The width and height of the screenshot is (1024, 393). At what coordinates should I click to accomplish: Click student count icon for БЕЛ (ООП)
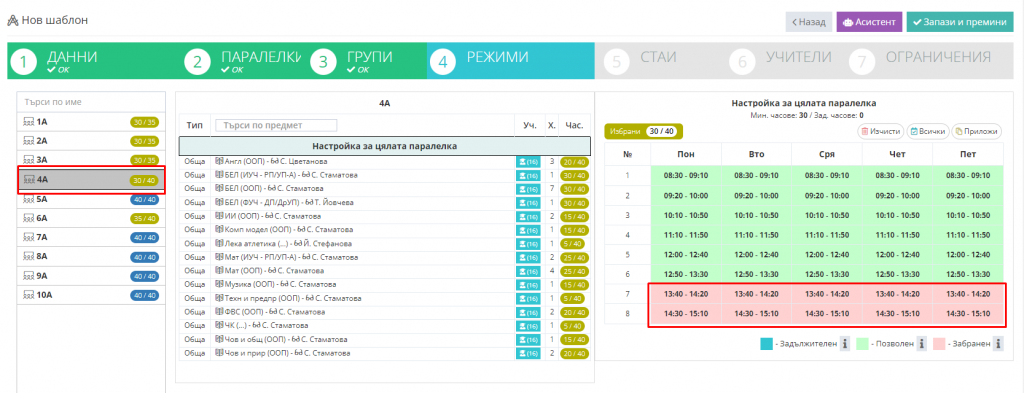pos(528,189)
